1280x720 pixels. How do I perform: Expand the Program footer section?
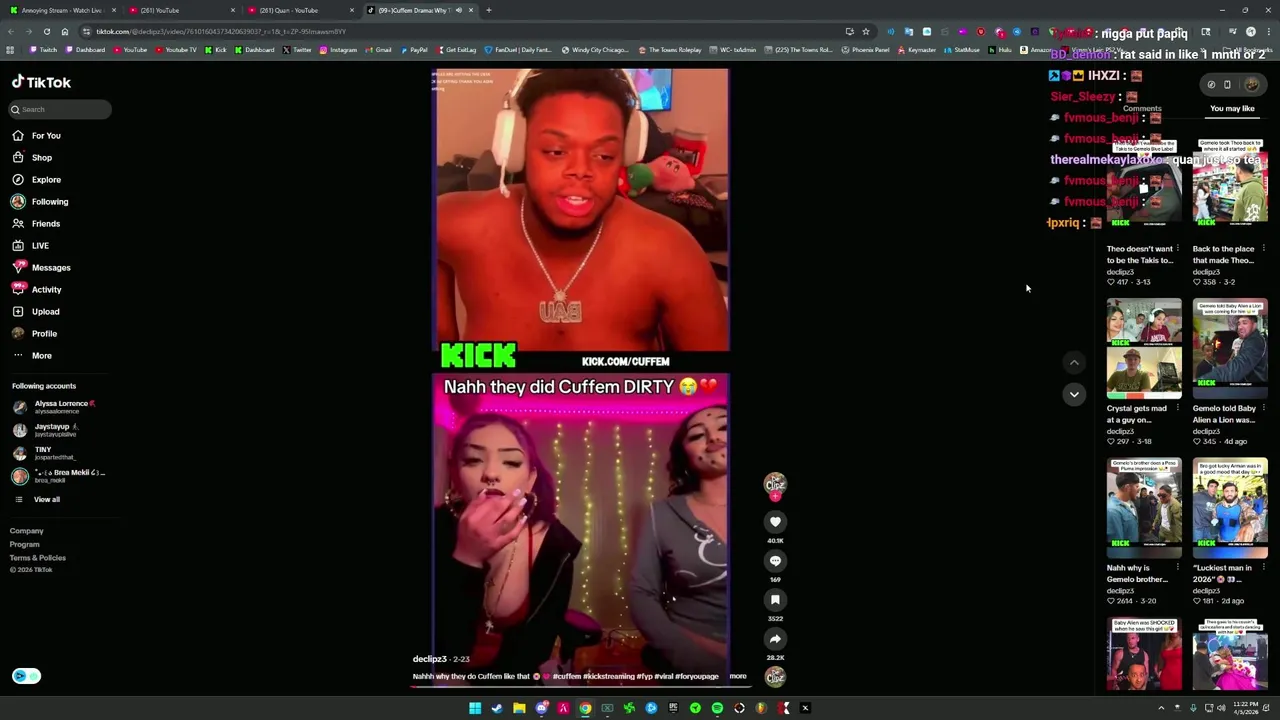click(25, 545)
